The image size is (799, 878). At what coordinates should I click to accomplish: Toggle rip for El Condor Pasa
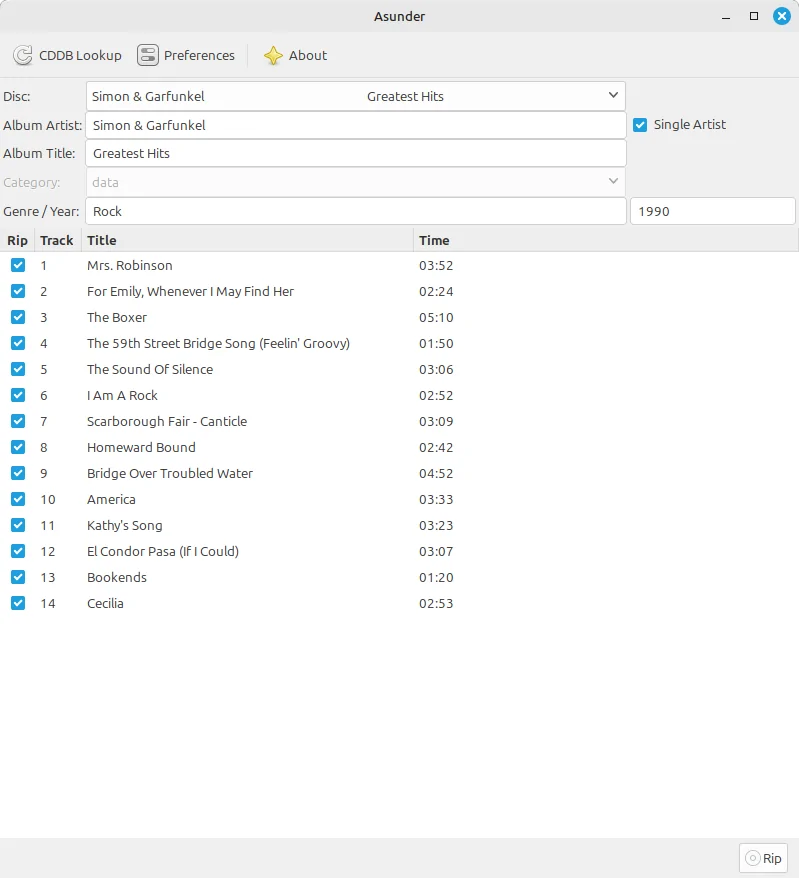pos(18,551)
